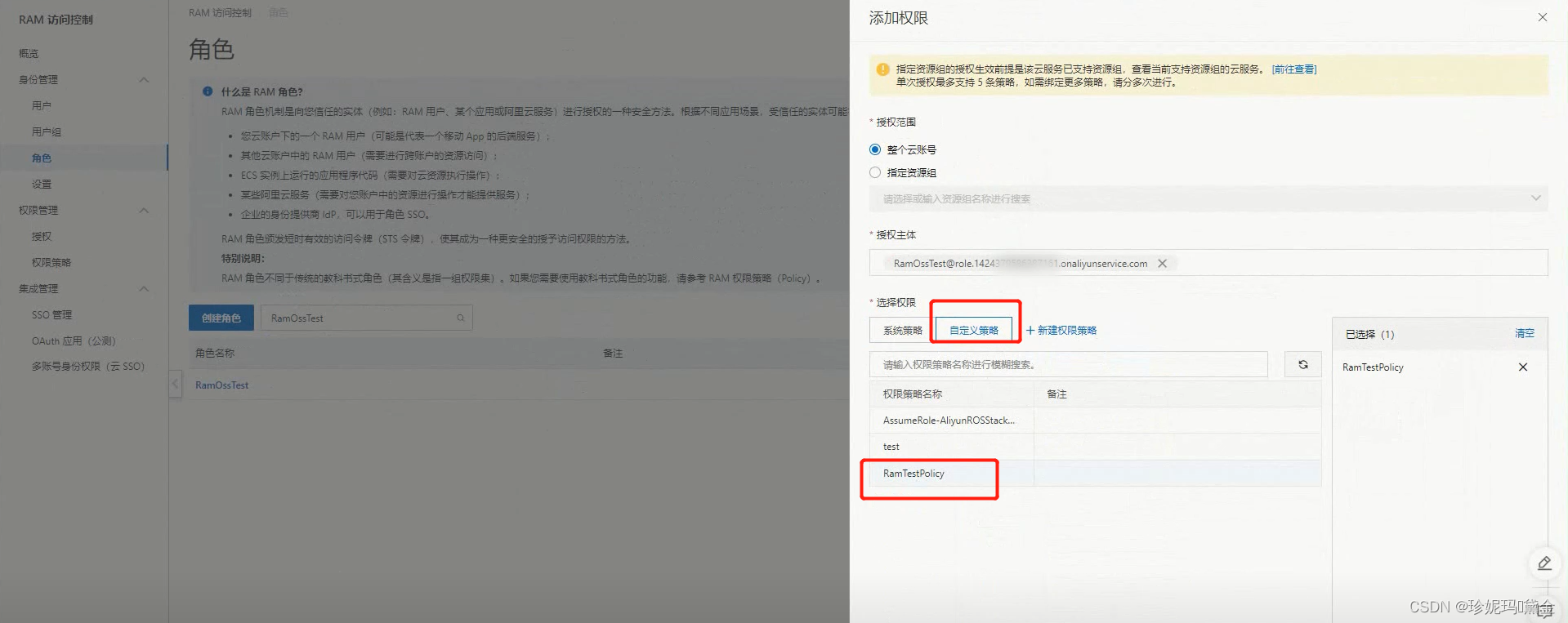Open SSO 管理 in sidebar

(x=51, y=314)
